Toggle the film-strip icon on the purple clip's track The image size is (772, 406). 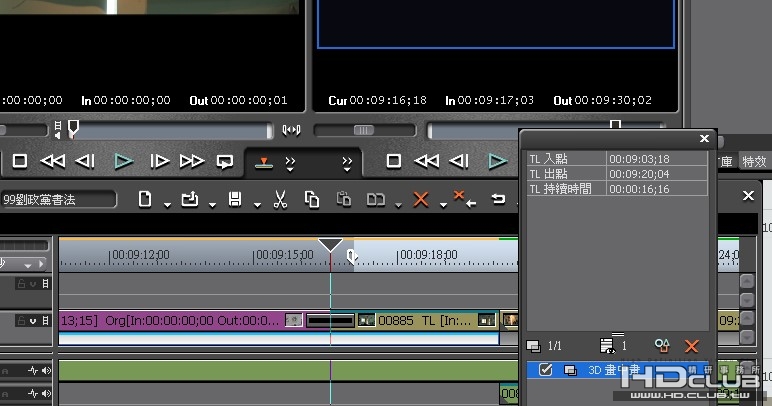pyautogui.click(x=45, y=321)
